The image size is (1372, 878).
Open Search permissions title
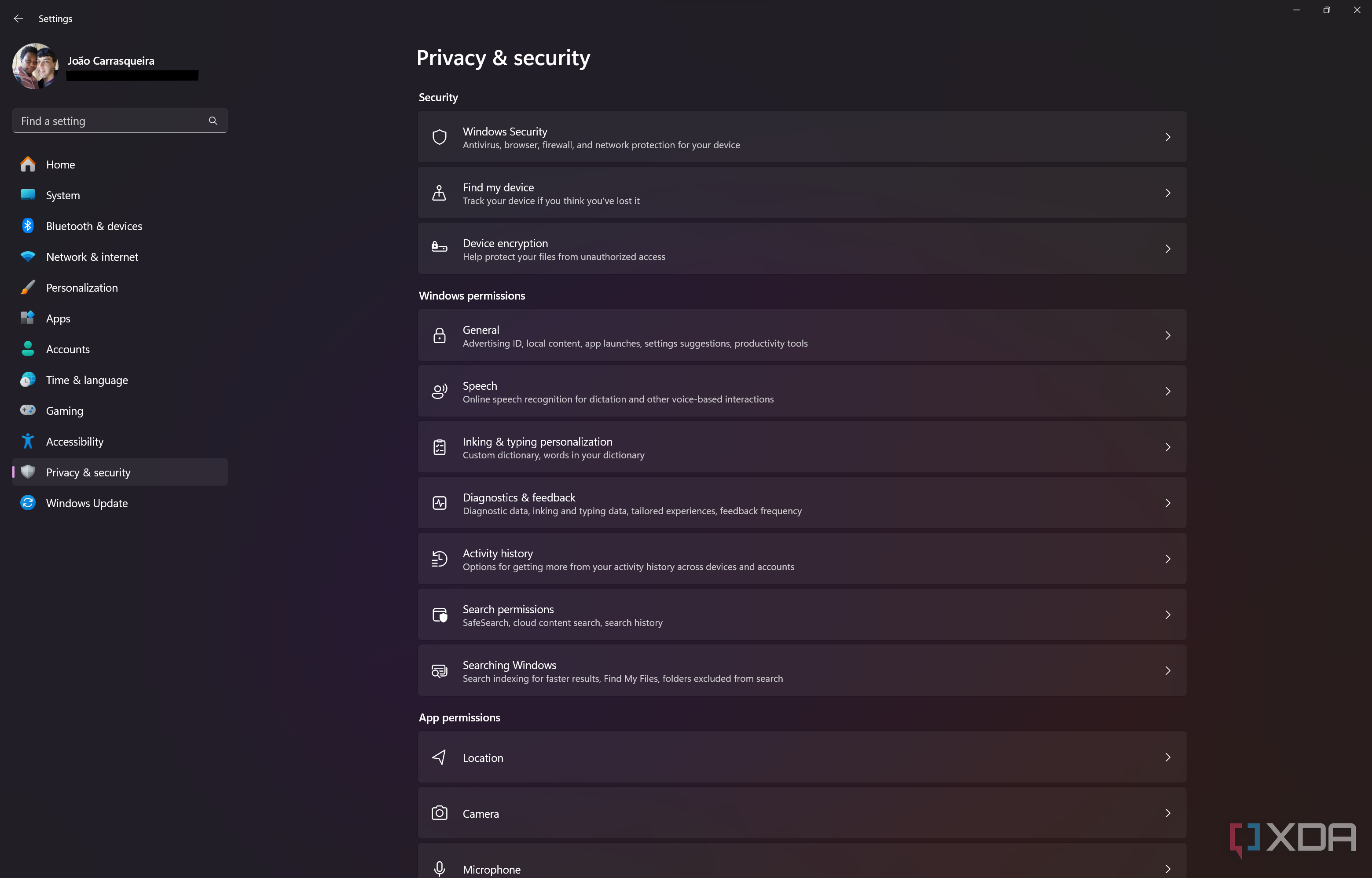pyautogui.click(x=508, y=609)
